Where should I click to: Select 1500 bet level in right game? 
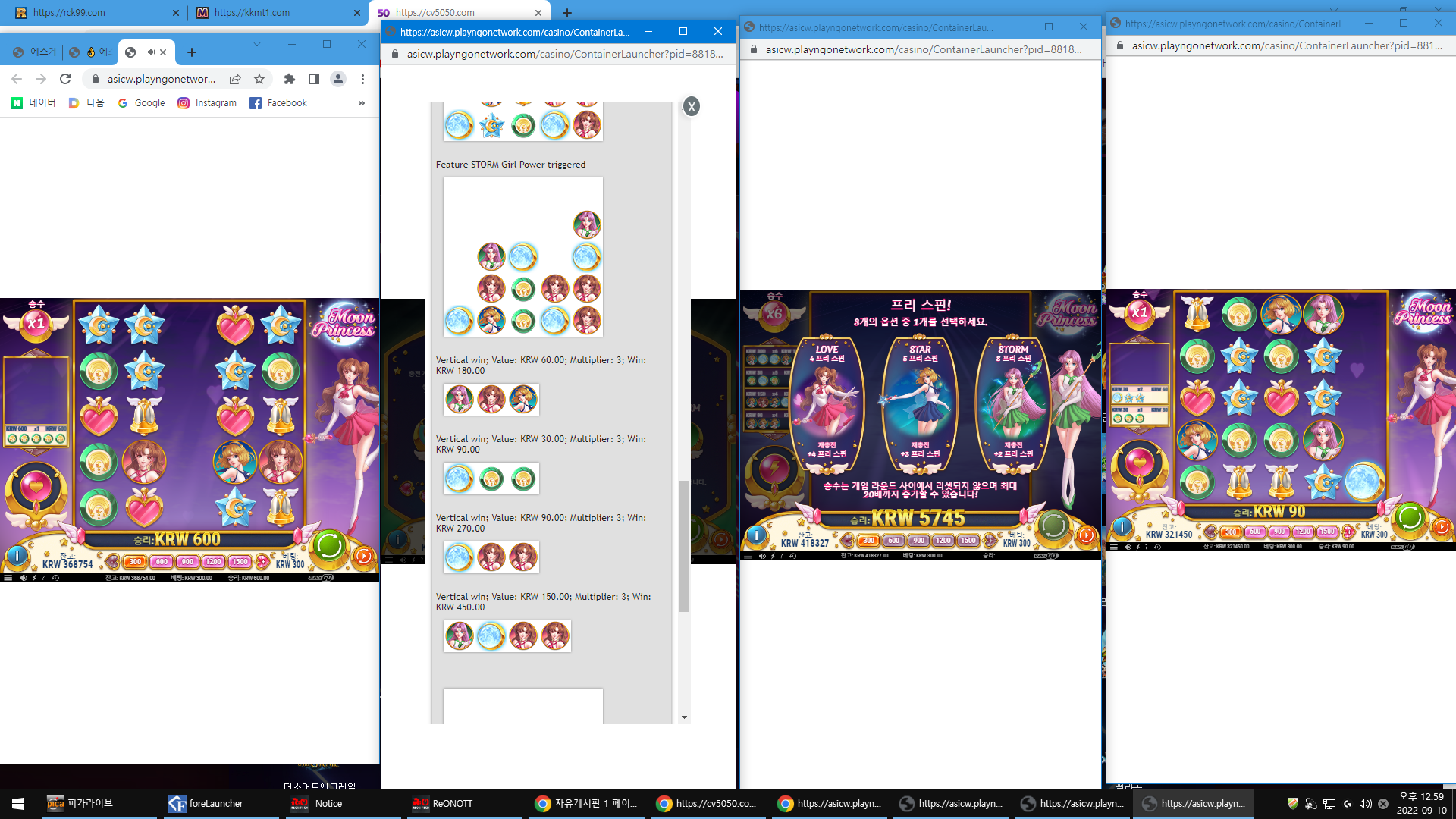click(1327, 532)
